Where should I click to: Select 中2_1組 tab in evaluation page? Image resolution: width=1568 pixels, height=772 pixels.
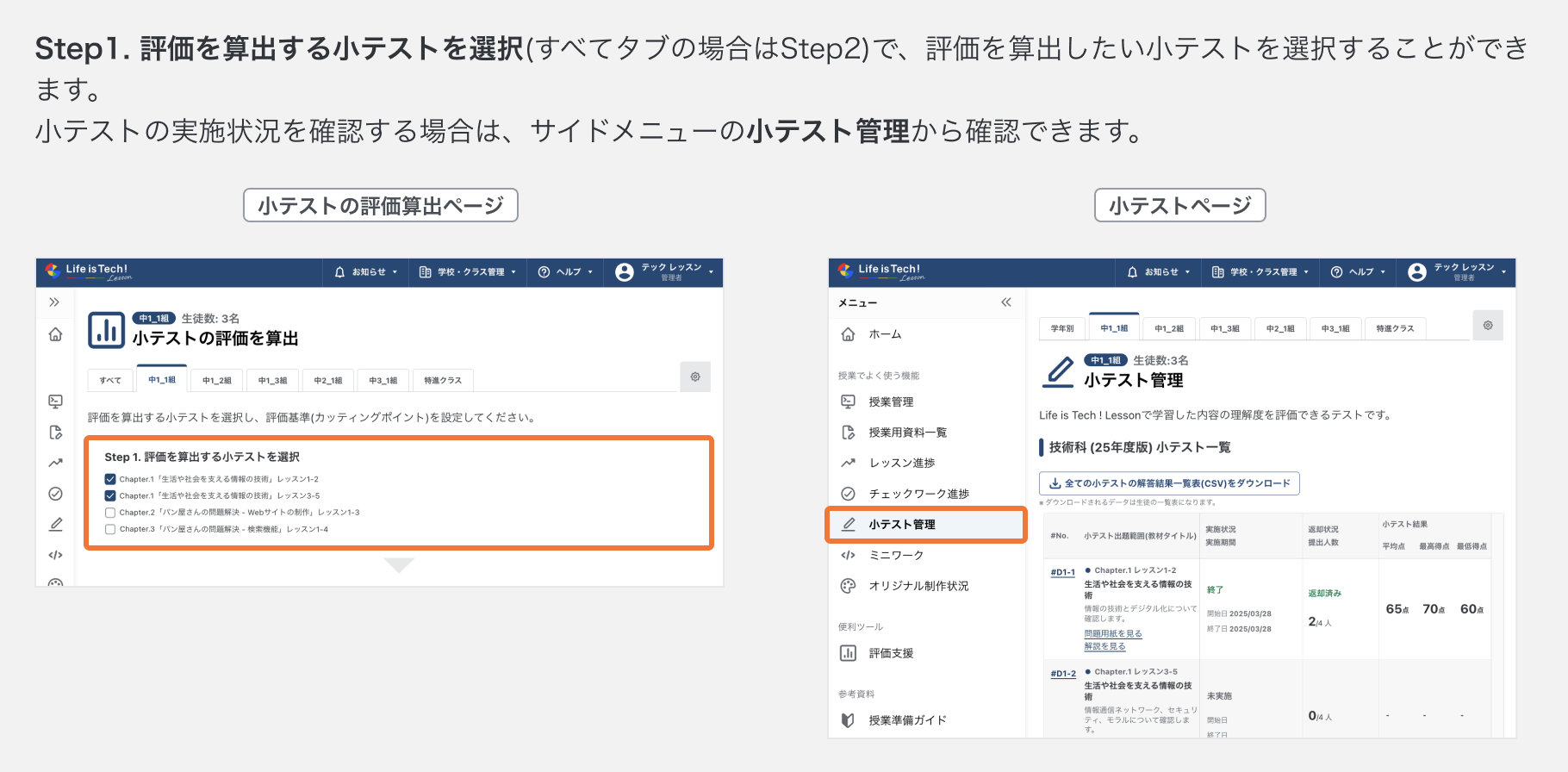tap(328, 380)
